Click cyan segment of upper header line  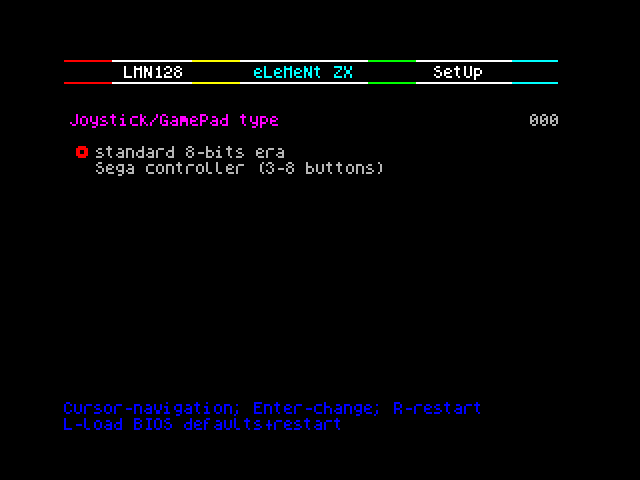click(535, 61)
